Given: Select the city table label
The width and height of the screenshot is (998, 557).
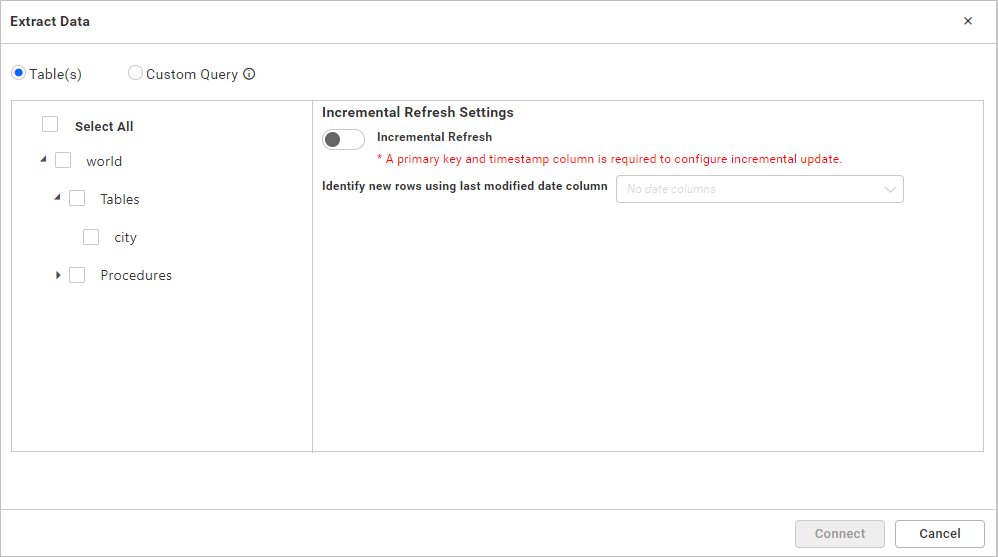Looking at the screenshot, I should point(125,238).
